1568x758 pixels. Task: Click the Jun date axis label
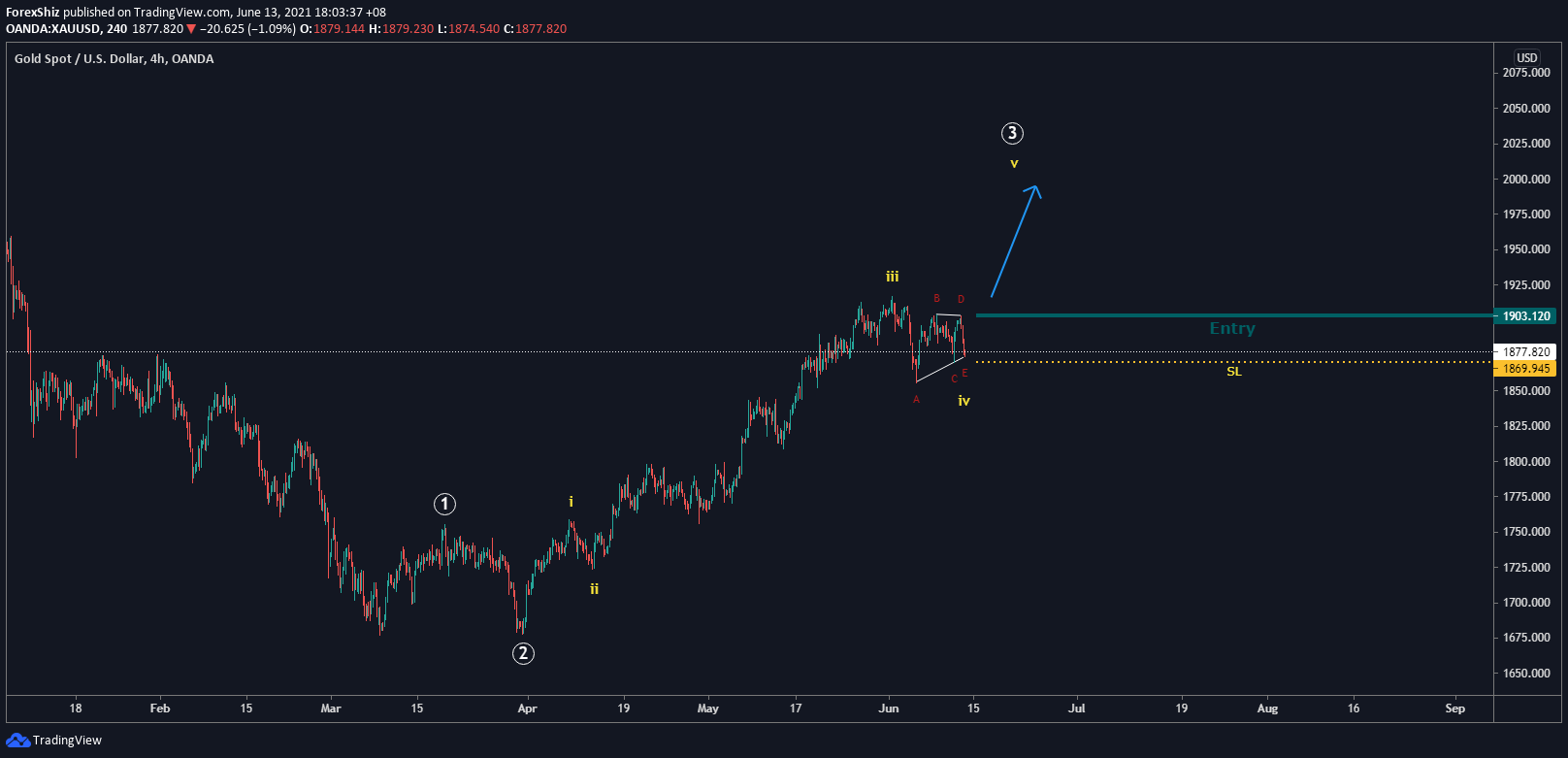tap(889, 709)
